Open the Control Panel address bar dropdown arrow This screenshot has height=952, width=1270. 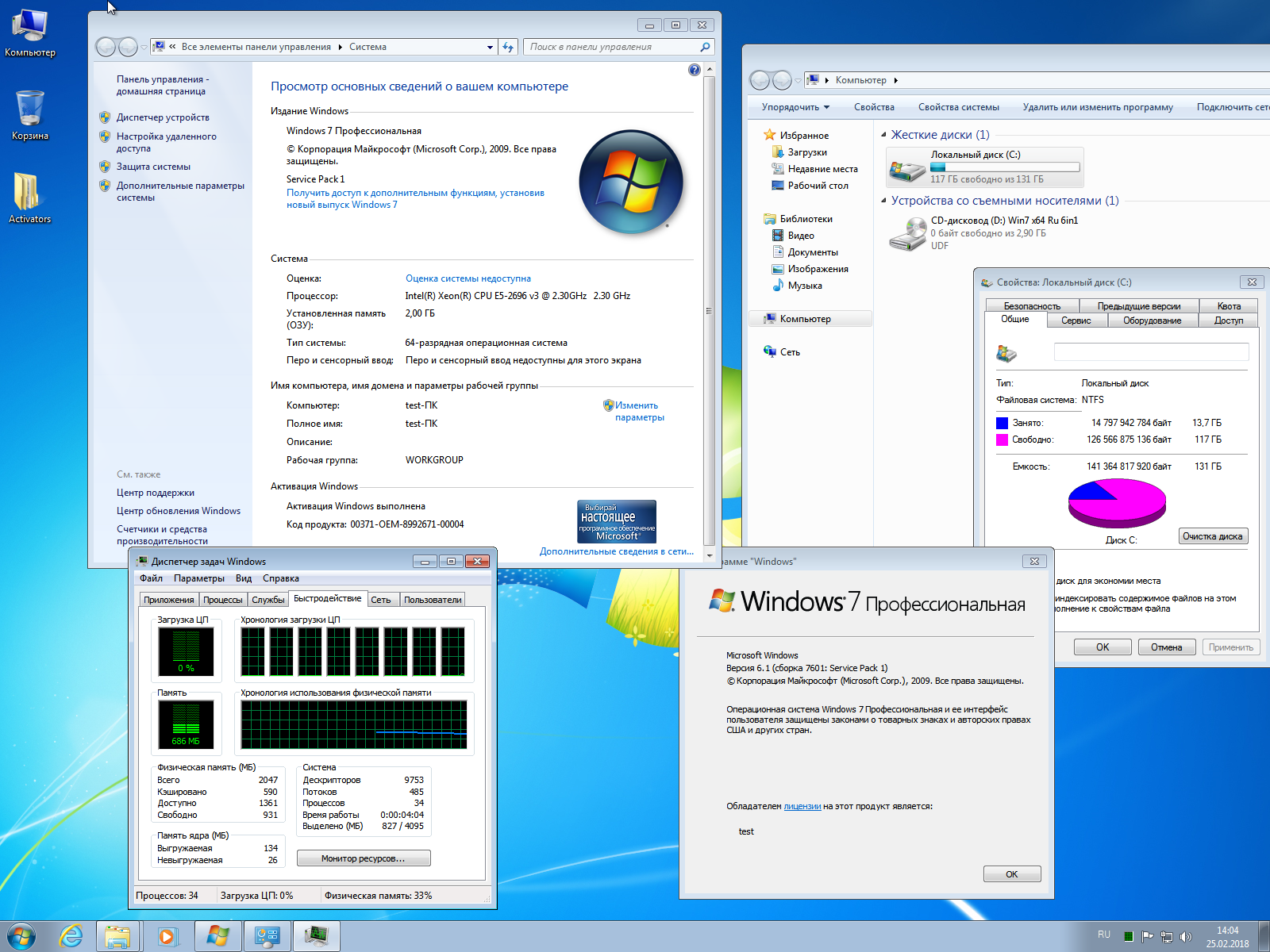point(490,47)
